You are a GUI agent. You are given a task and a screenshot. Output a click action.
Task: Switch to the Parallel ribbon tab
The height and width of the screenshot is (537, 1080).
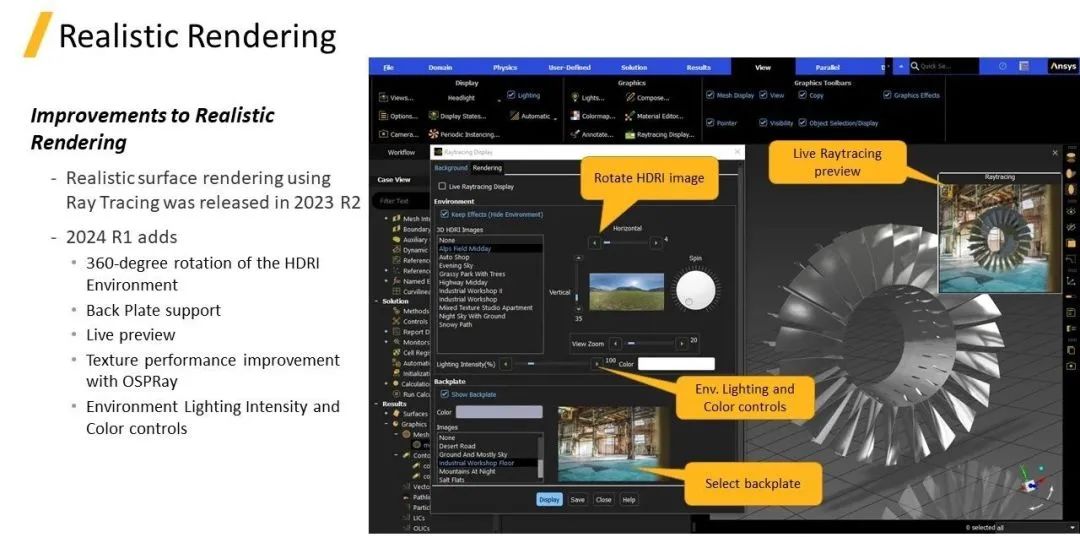pyautogui.click(x=827, y=67)
